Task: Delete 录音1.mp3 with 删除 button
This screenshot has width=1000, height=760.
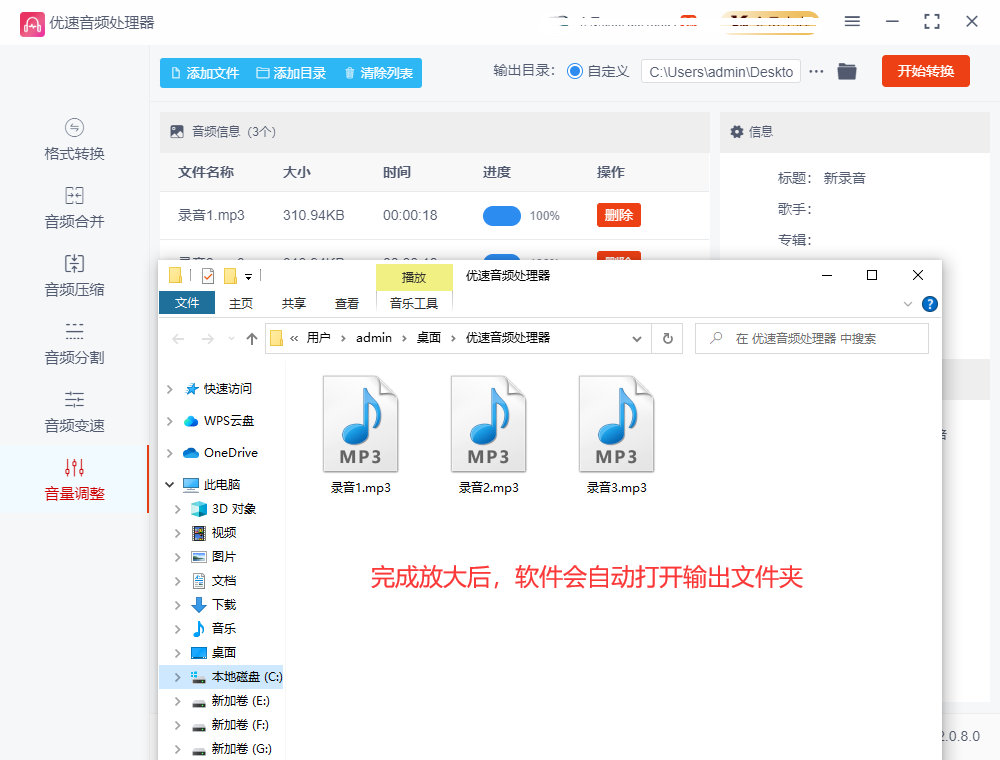Action: [x=619, y=216]
